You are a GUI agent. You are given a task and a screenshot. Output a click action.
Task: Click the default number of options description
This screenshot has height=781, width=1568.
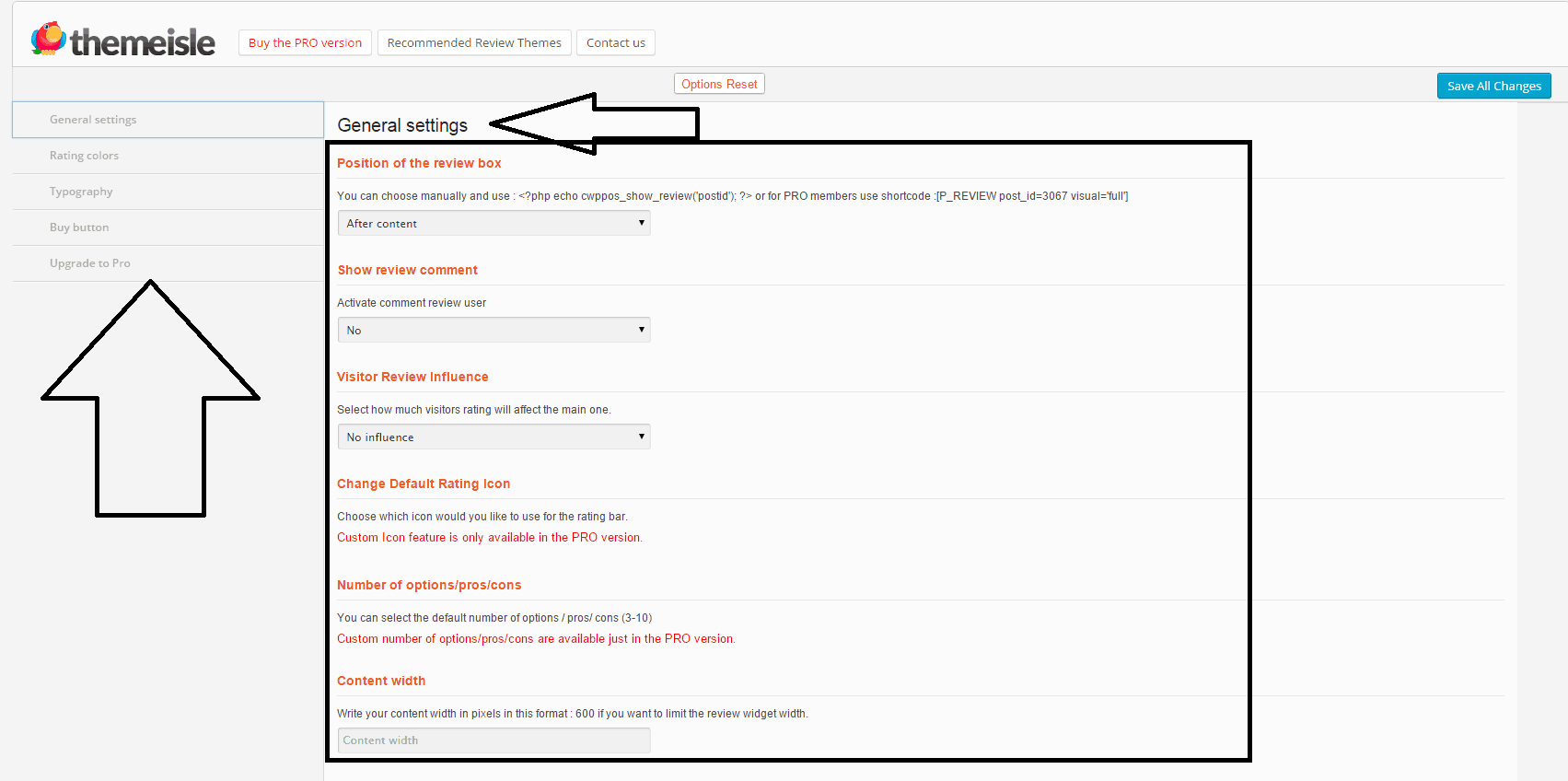click(494, 618)
